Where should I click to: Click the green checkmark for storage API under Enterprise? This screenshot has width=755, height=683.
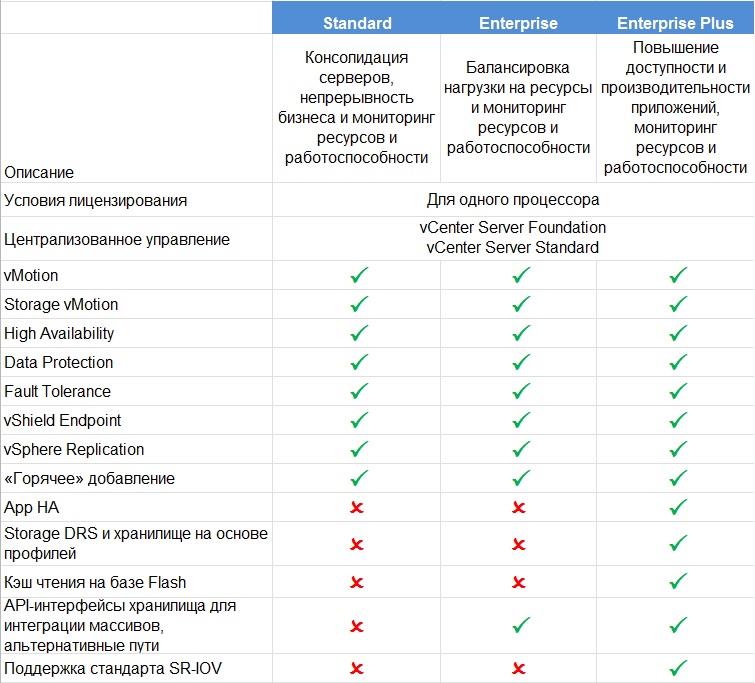521,625
